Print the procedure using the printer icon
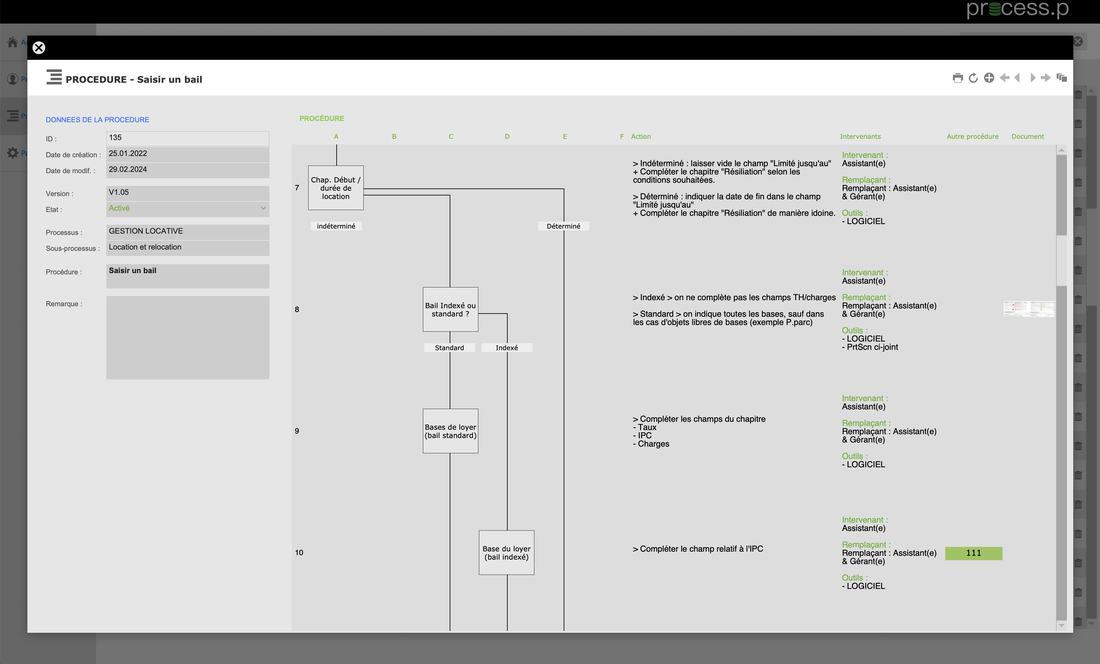 (x=958, y=78)
